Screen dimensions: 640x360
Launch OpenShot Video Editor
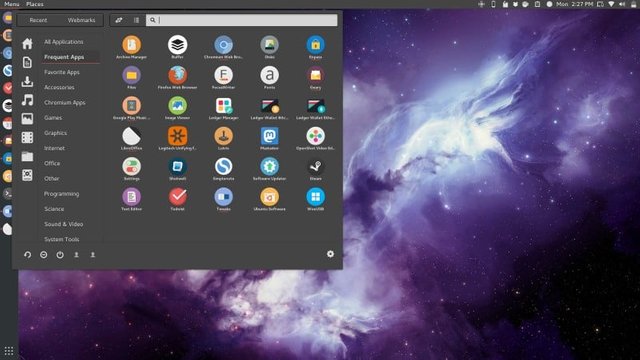coord(316,136)
